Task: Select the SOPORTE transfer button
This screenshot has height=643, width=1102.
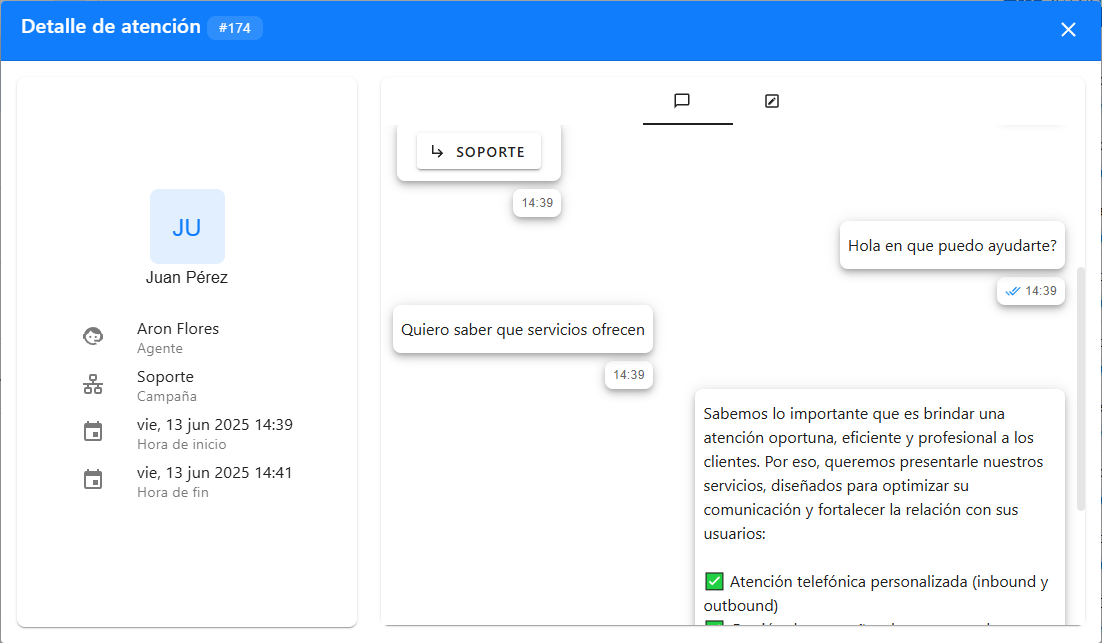Action: tap(478, 151)
